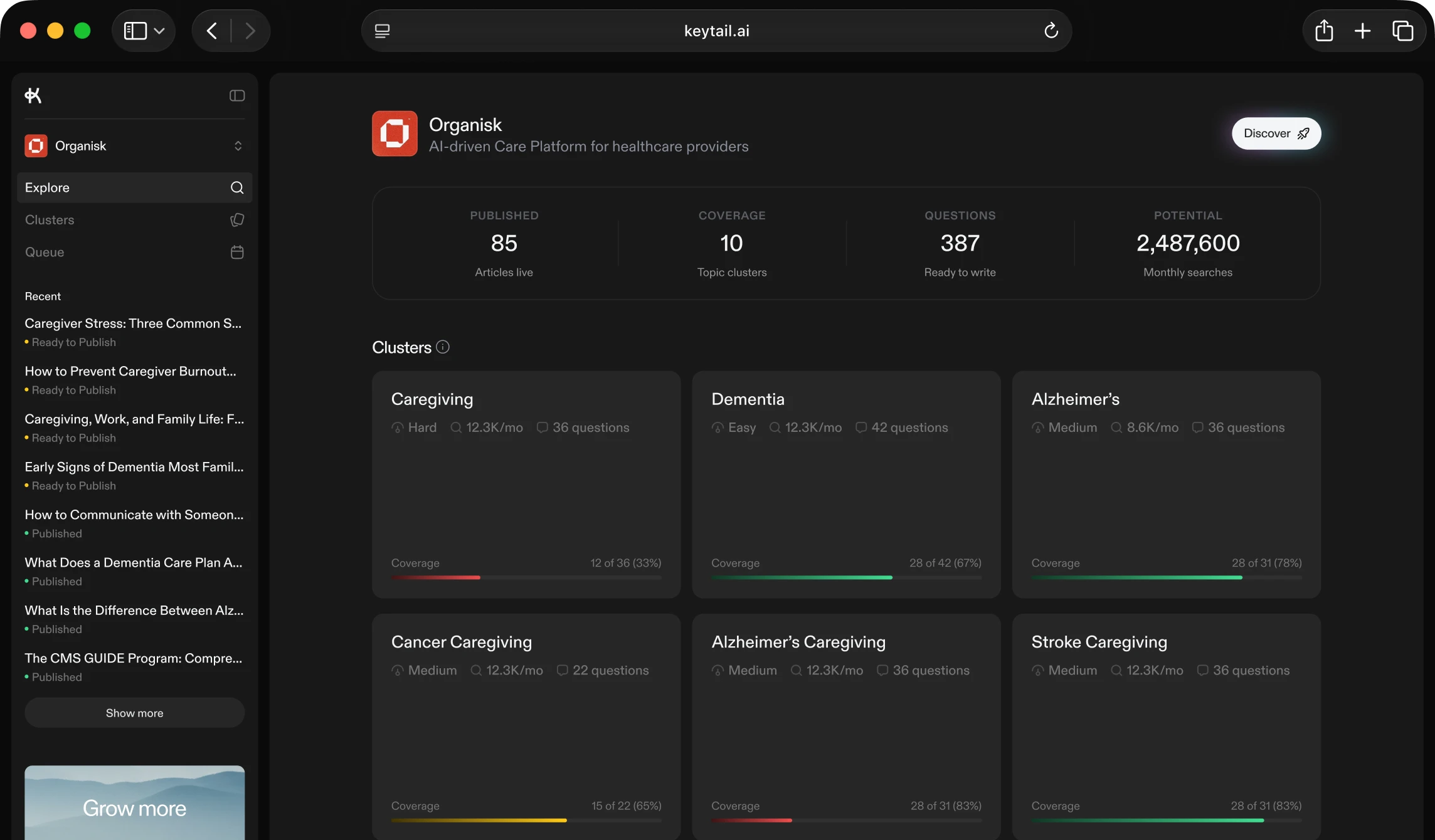Open a new tab with the plus icon
Screen dimensions: 1435x840
(x=1362, y=30)
